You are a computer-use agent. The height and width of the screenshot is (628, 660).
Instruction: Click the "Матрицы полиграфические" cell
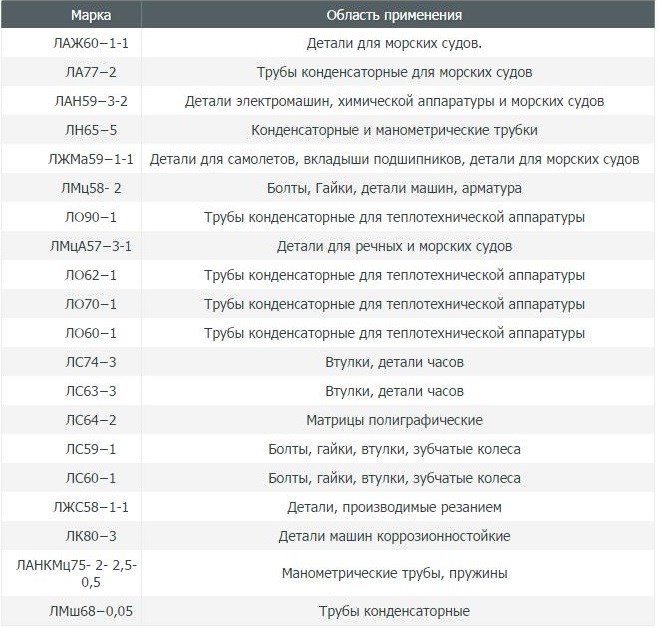[x=394, y=420]
